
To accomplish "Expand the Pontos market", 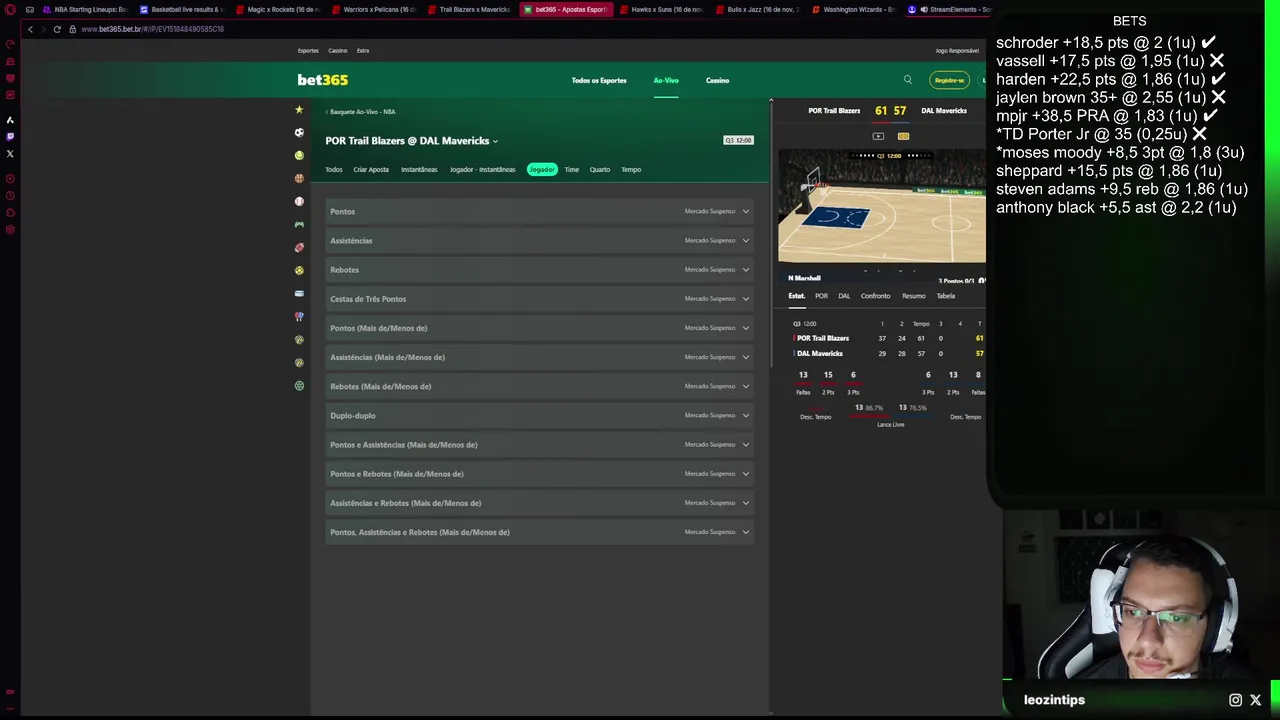I will click(540, 211).
